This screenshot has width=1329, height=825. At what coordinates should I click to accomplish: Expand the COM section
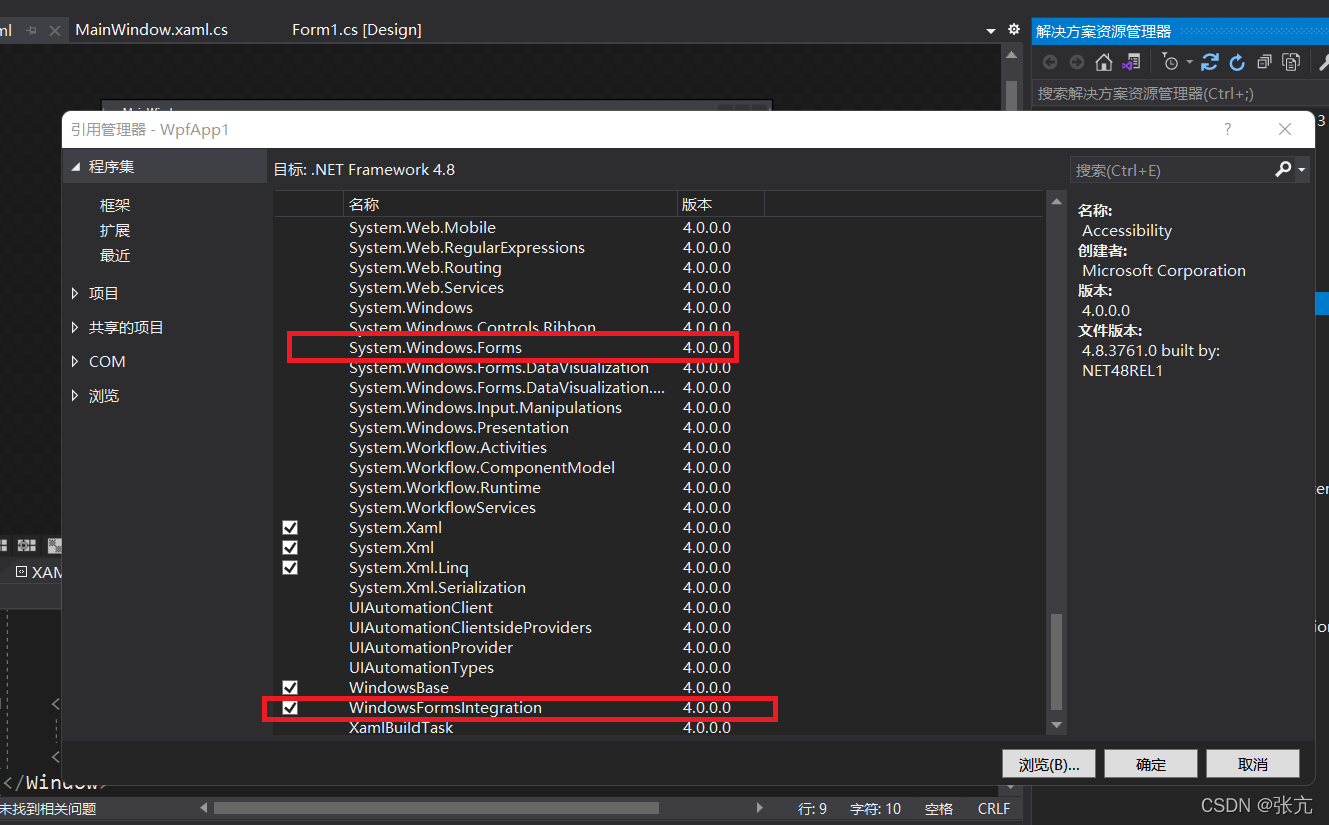point(76,361)
